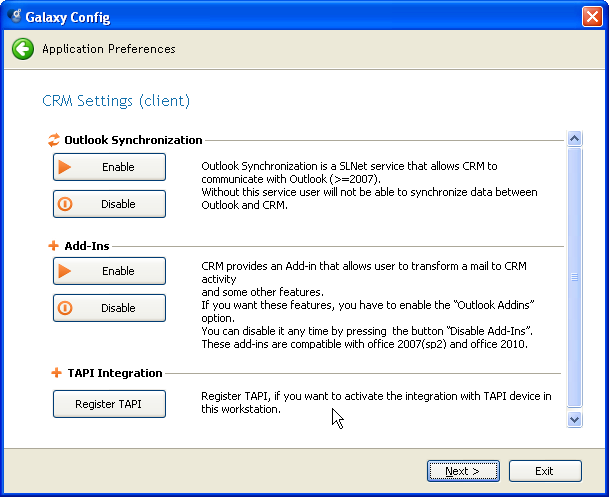Screen dimensions: 609x497
Task: Disable the CRM Add-Ins
Action: click(109, 308)
